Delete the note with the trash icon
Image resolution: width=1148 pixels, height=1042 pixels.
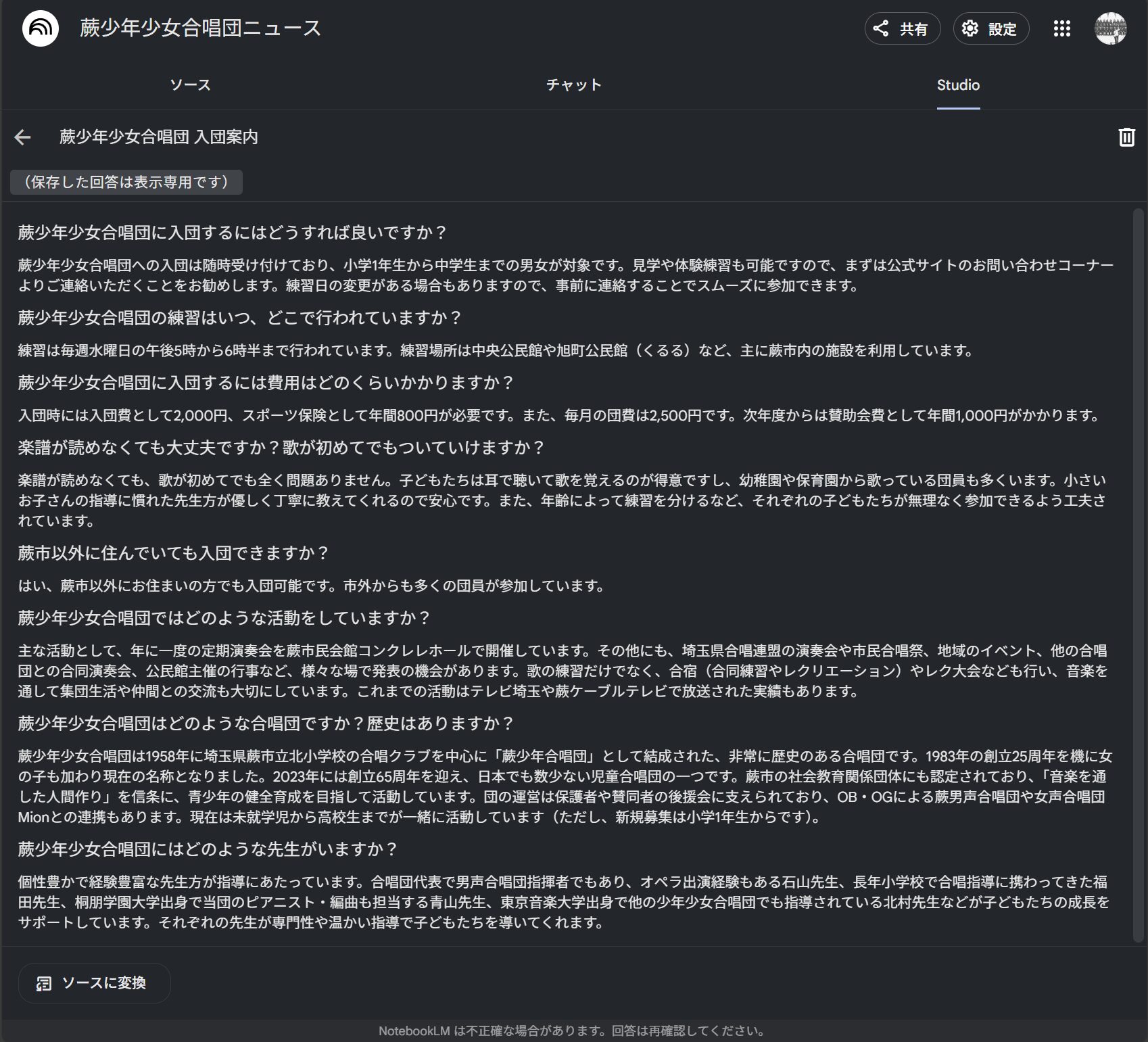1126,137
